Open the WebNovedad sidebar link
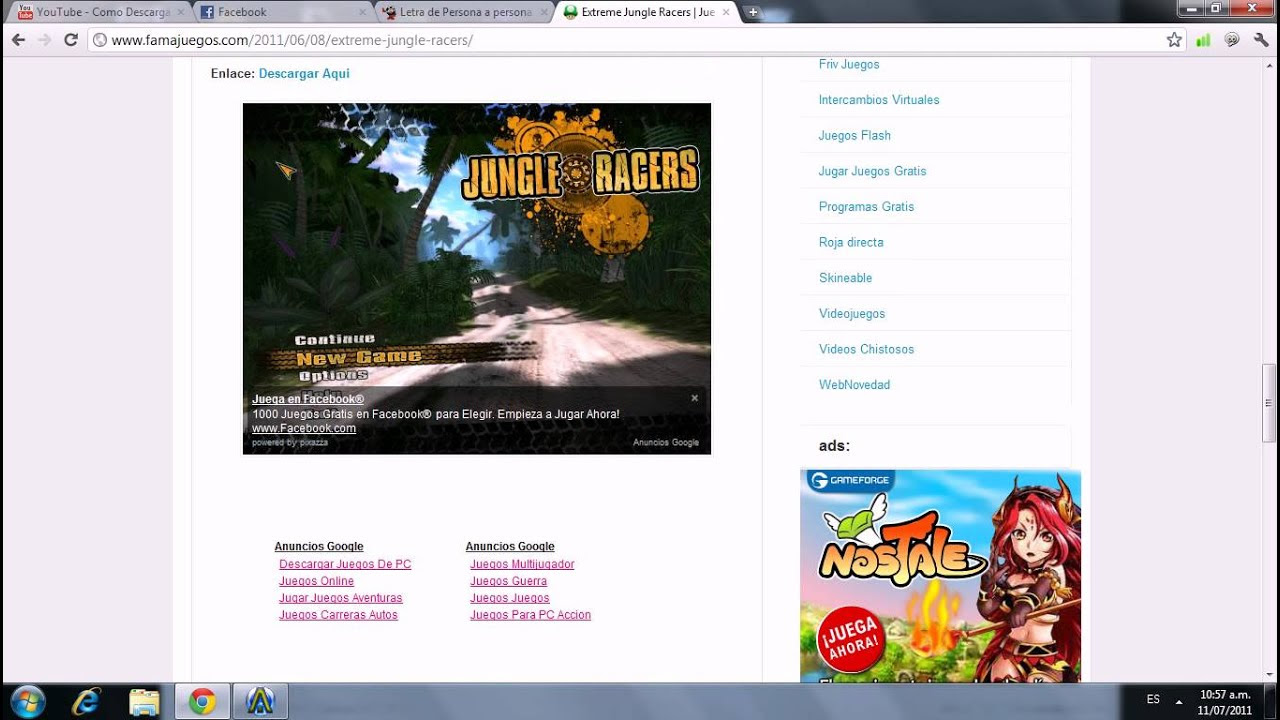The height and width of the screenshot is (720, 1280). point(854,385)
